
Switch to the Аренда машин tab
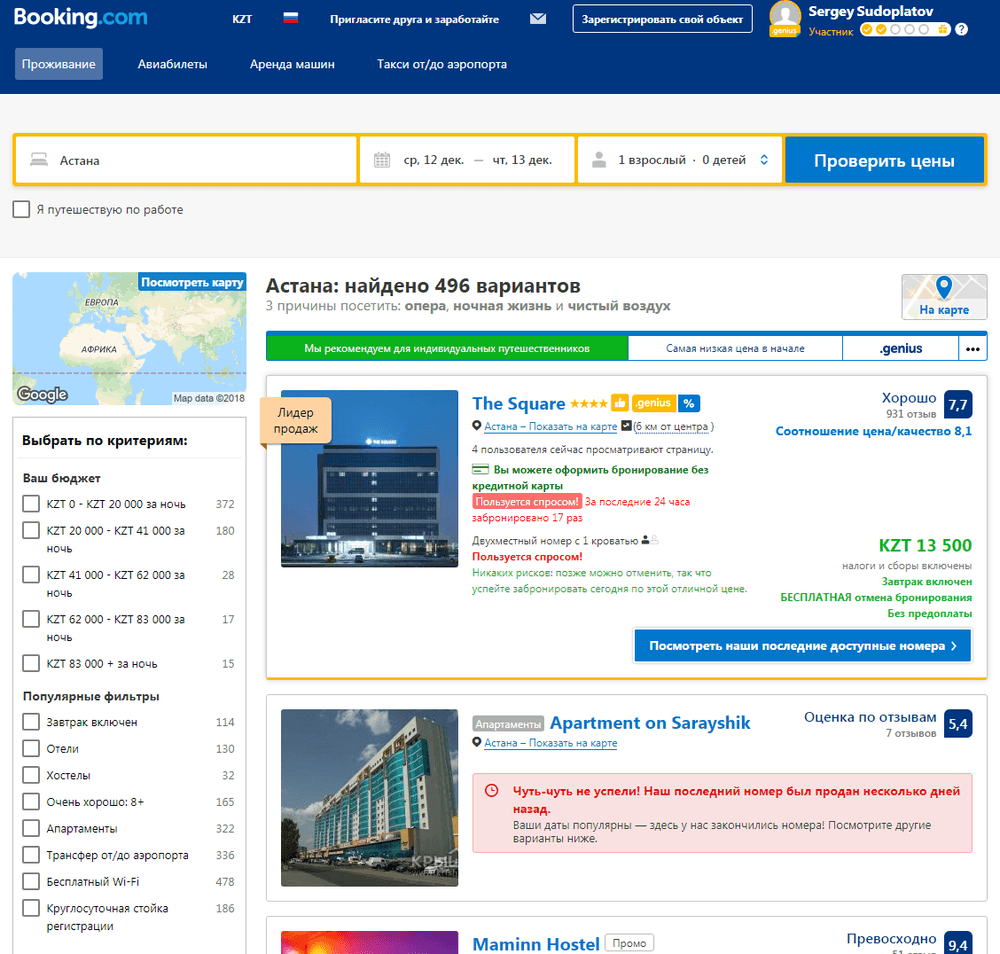point(292,64)
